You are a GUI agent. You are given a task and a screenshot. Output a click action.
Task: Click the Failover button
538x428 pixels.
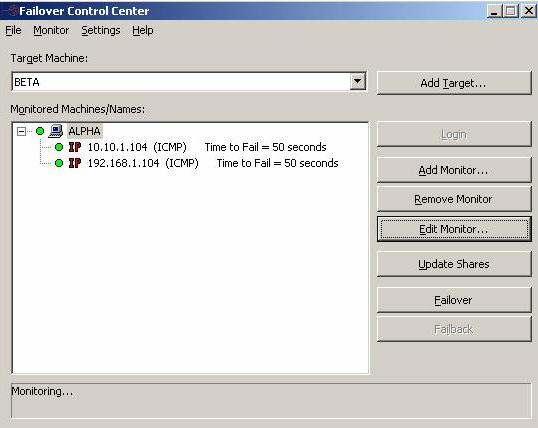454,300
